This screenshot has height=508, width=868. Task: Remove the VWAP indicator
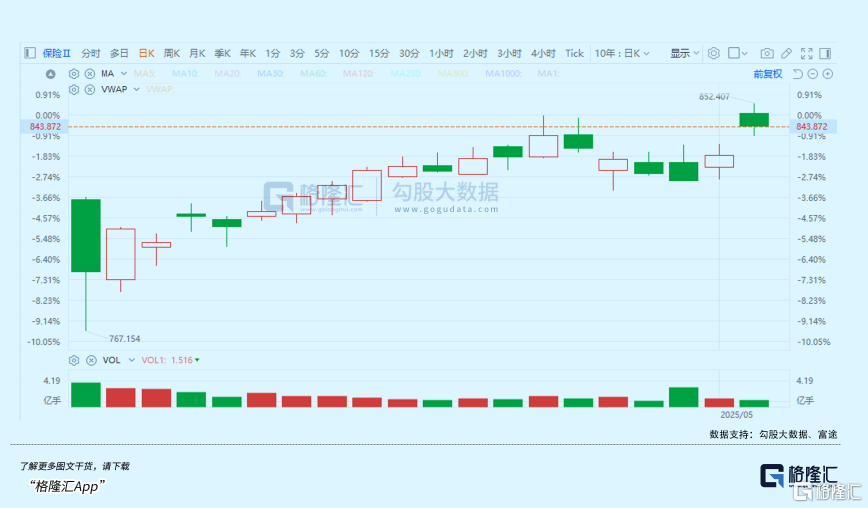pyautogui.click(x=90, y=89)
